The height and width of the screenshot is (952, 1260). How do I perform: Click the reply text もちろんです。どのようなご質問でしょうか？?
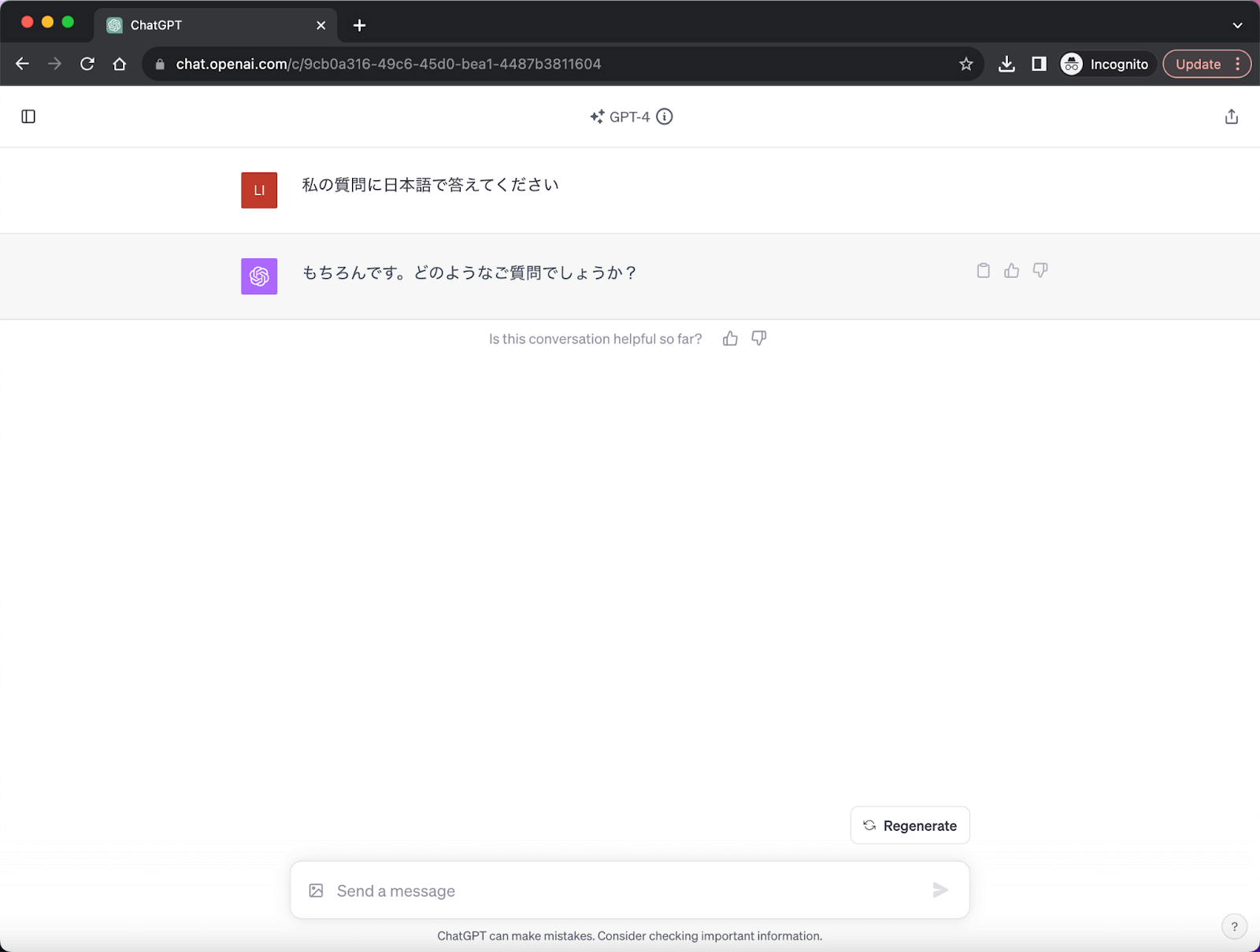click(469, 272)
